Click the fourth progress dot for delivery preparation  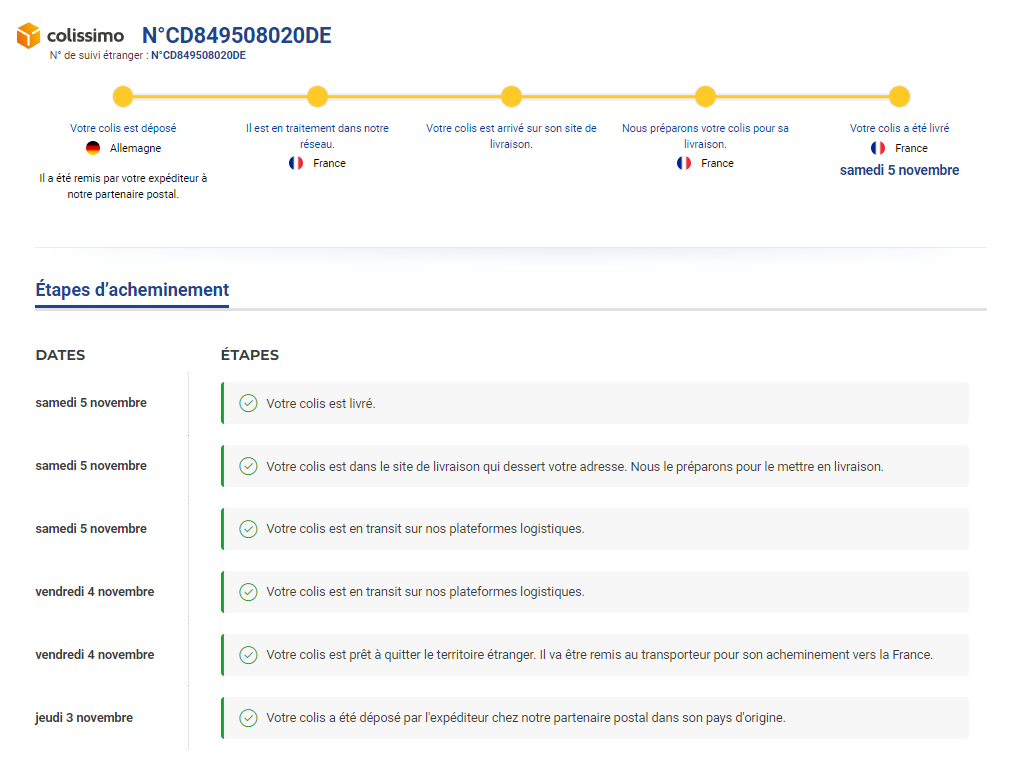[705, 97]
